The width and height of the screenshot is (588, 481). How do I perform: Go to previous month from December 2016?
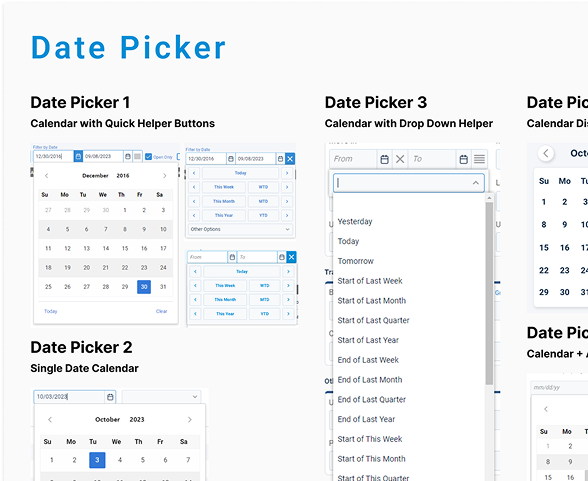46,175
